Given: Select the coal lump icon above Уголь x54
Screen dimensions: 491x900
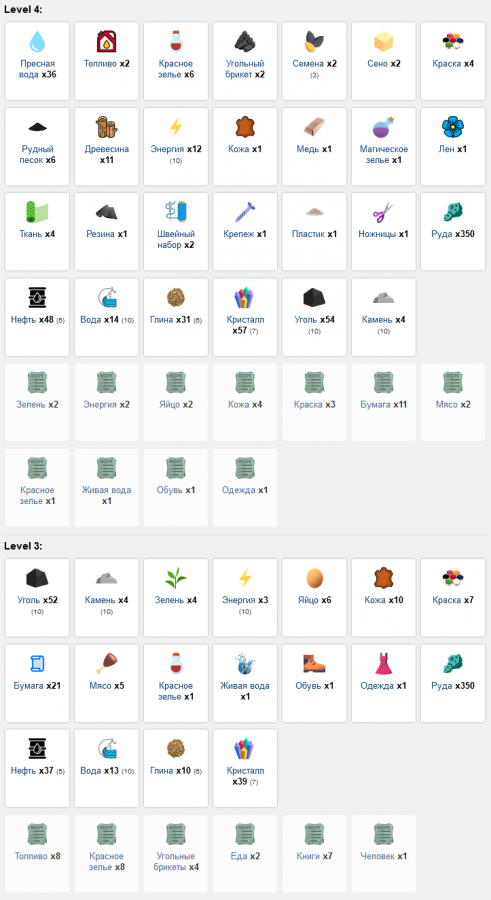Looking at the screenshot, I should [x=314, y=298].
